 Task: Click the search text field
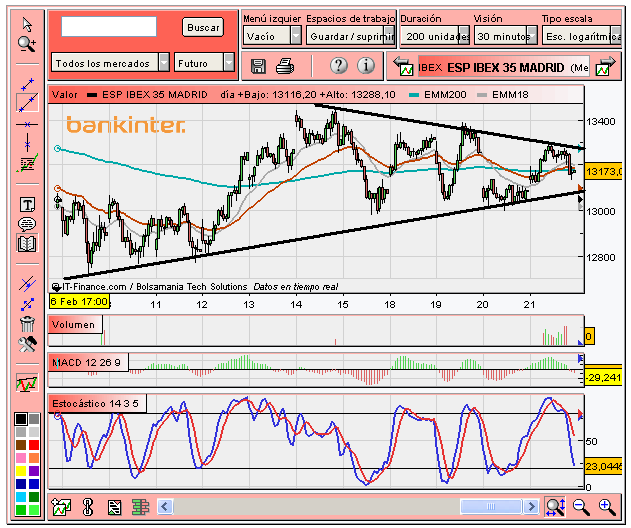(x=109, y=27)
